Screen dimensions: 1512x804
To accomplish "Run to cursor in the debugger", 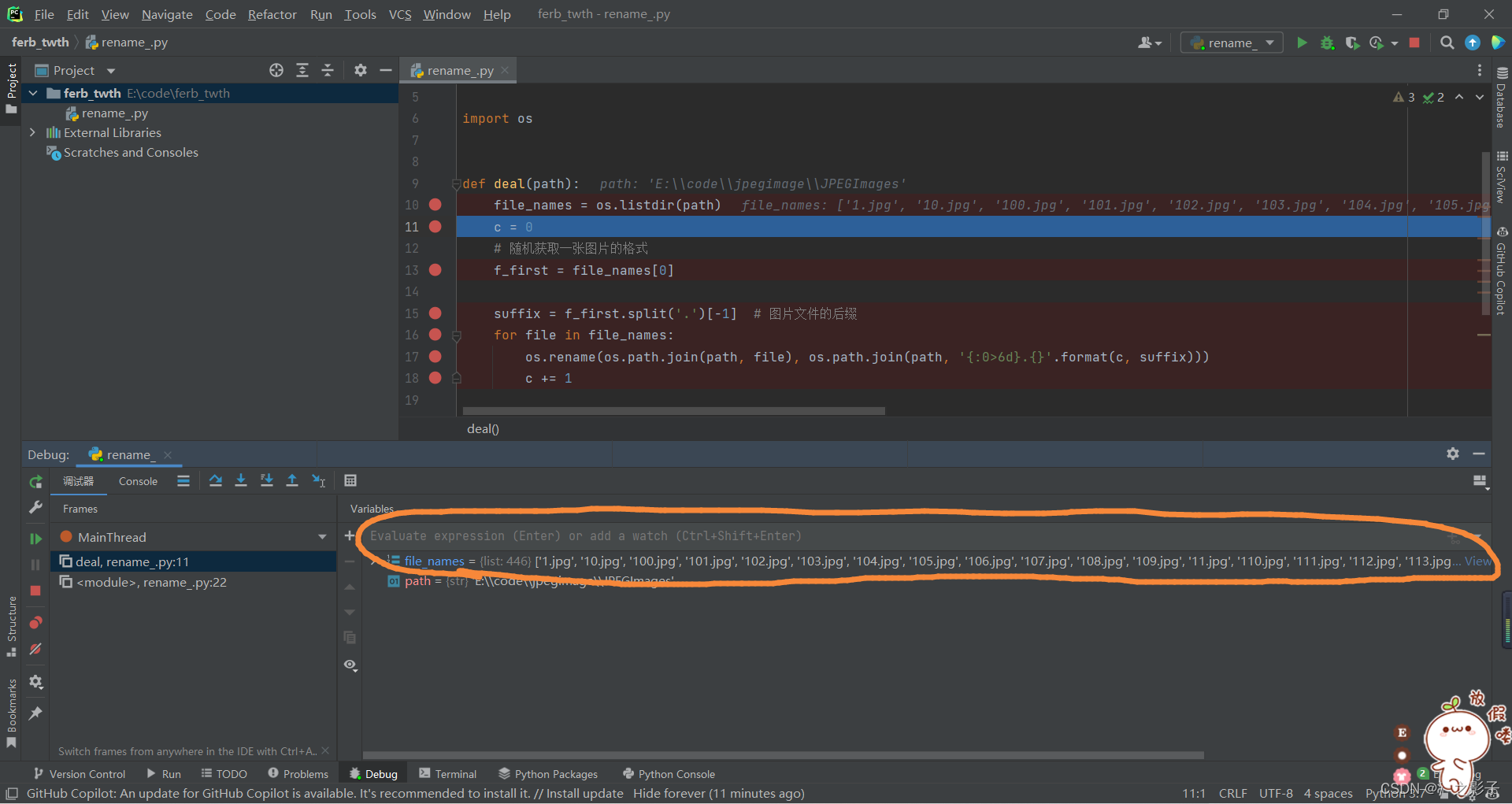I will [318, 480].
